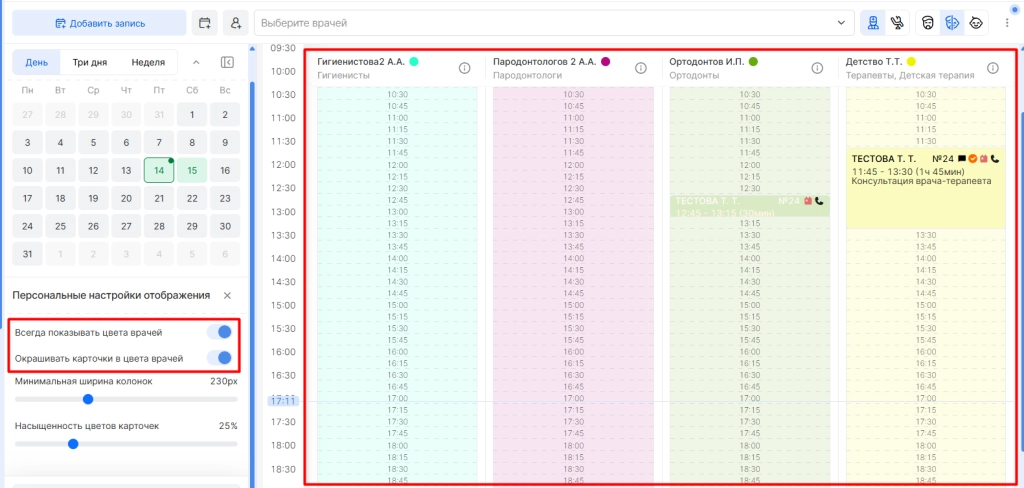The image size is (1024, 488).
Task: Switch schedule to doctors view icon
Action: tap(872, 23)
